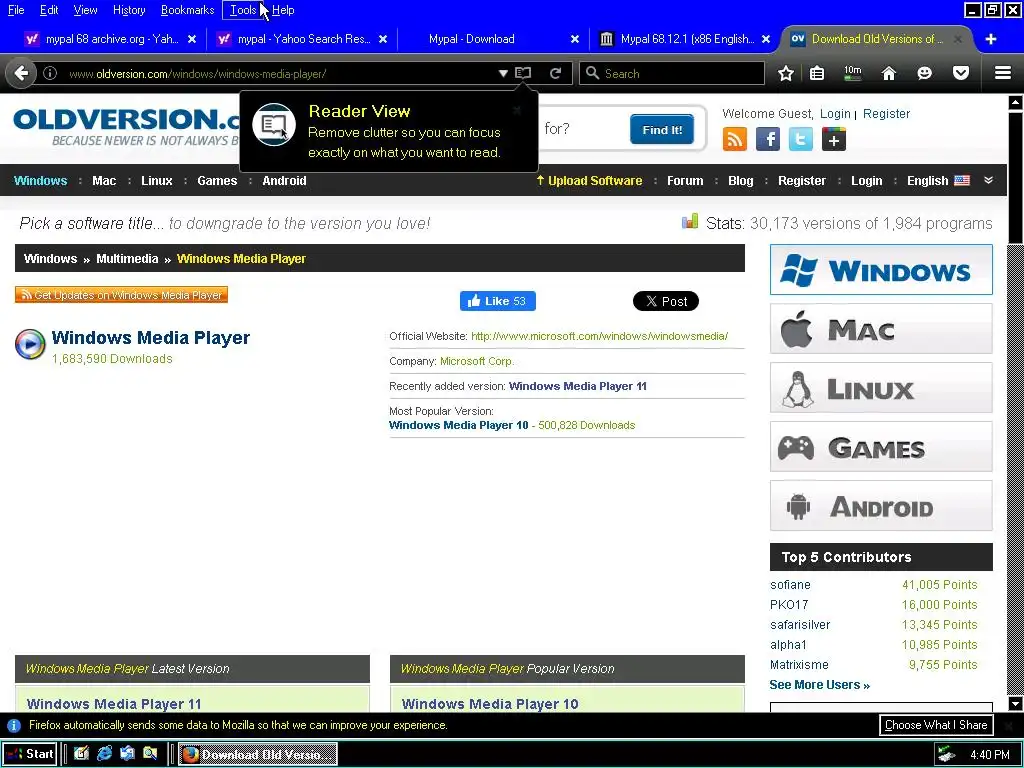This screenshot has height=768, width=1024.
Task: Click the page scrollbar down arrow
Action: tap(1016, 703)
